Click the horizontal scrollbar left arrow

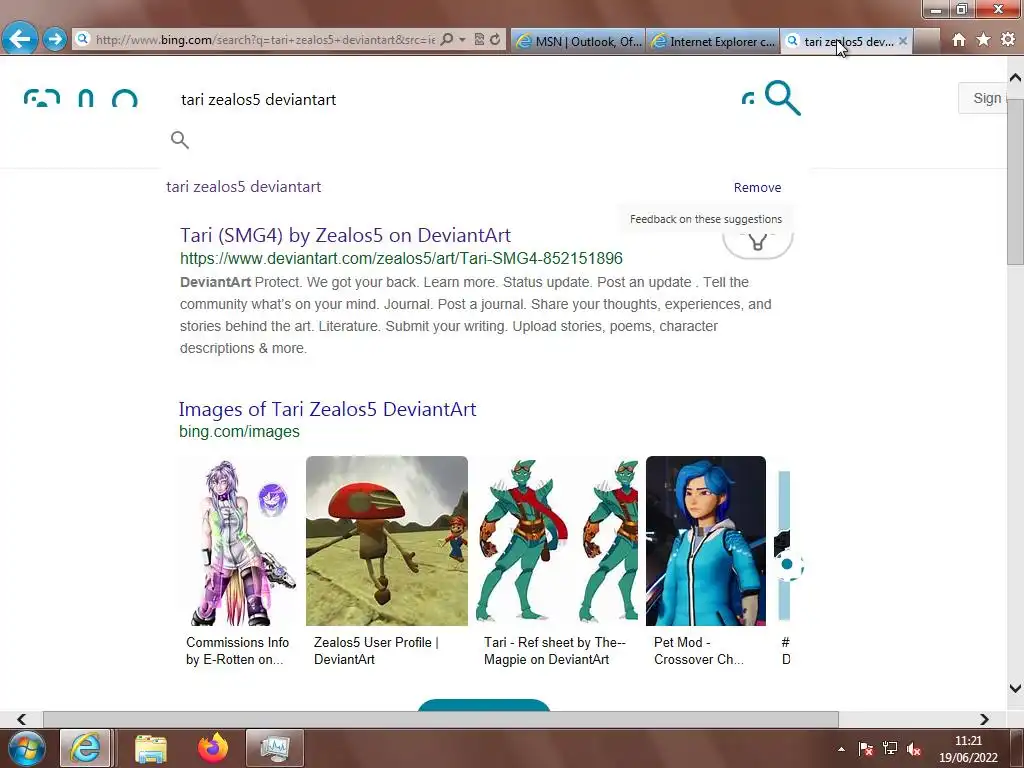pyautogui.click(x=22, y=719)
